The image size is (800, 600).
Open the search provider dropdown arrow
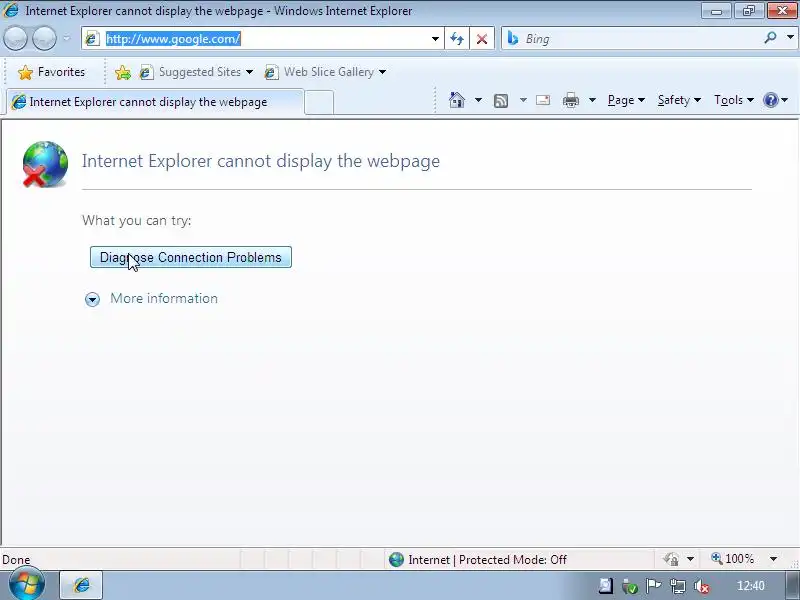(x=790, y=38)
